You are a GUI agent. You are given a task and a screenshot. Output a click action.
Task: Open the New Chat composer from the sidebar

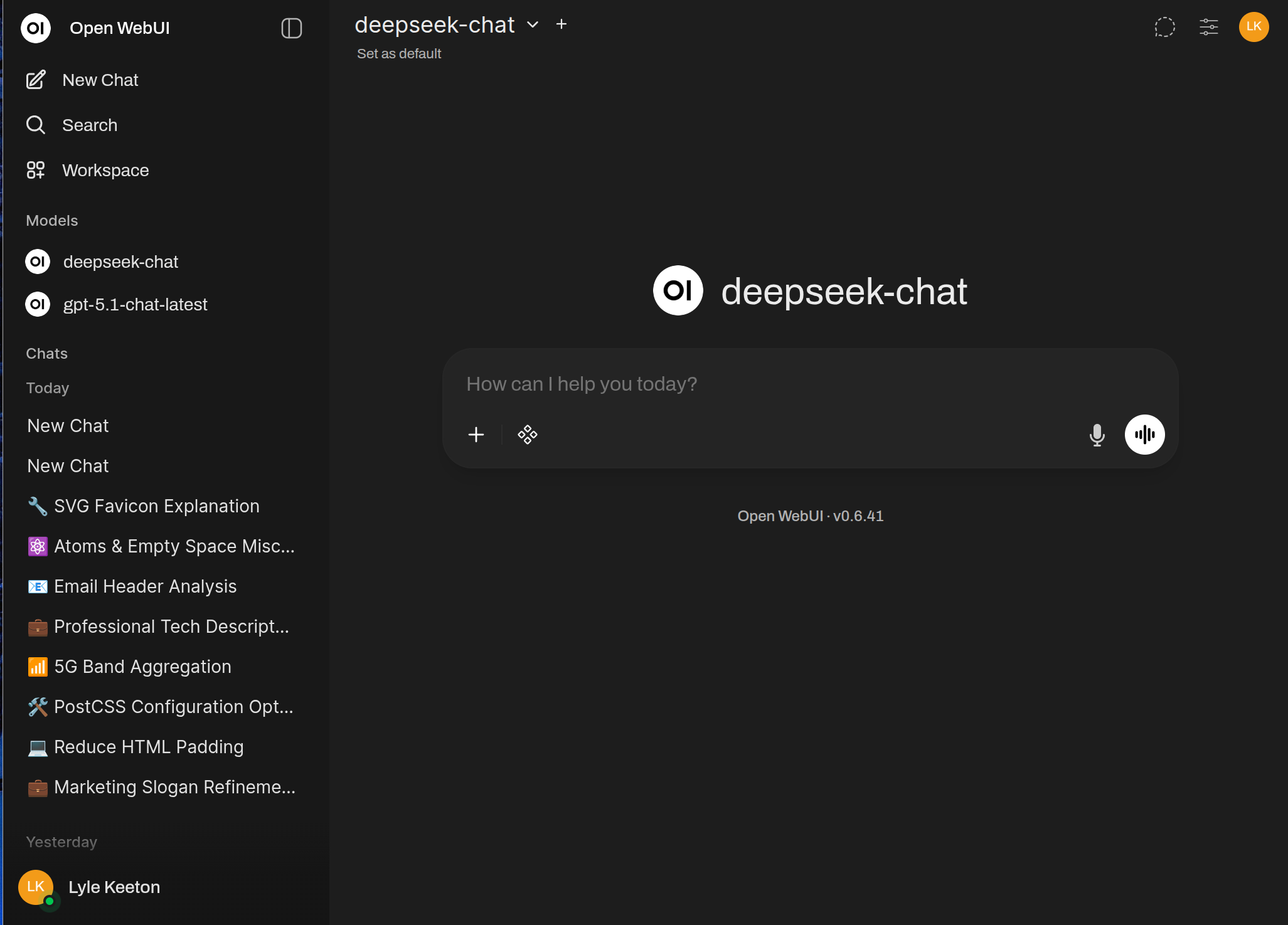tap(100, 80)
